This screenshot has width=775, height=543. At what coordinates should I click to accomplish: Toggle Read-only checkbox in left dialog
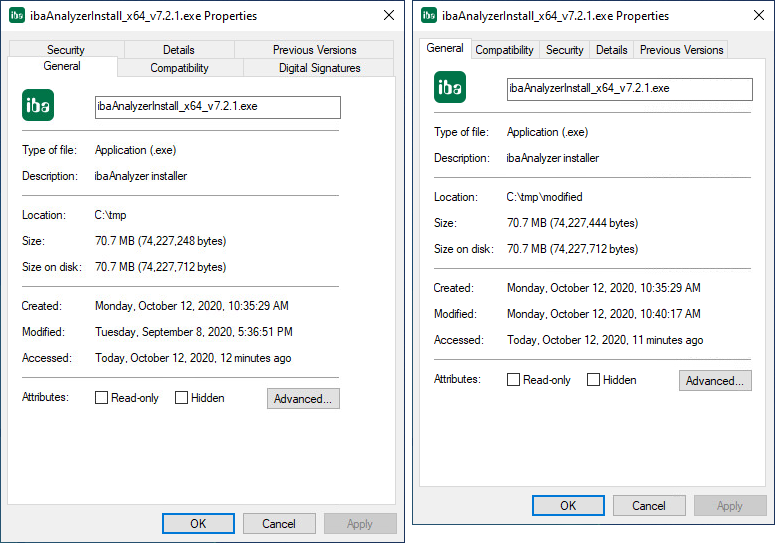click(x=101, y=398)
